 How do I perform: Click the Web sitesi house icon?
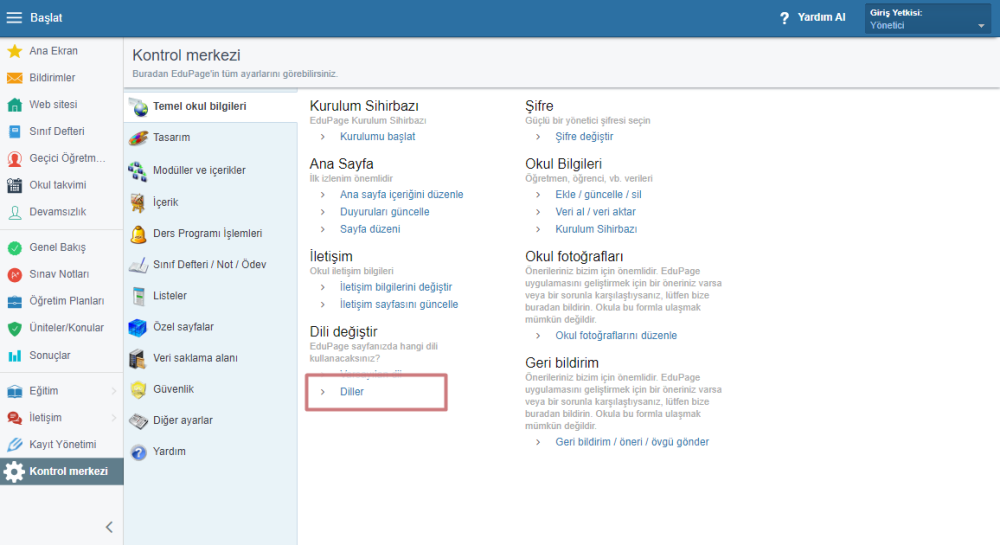[x=14, y=105]
